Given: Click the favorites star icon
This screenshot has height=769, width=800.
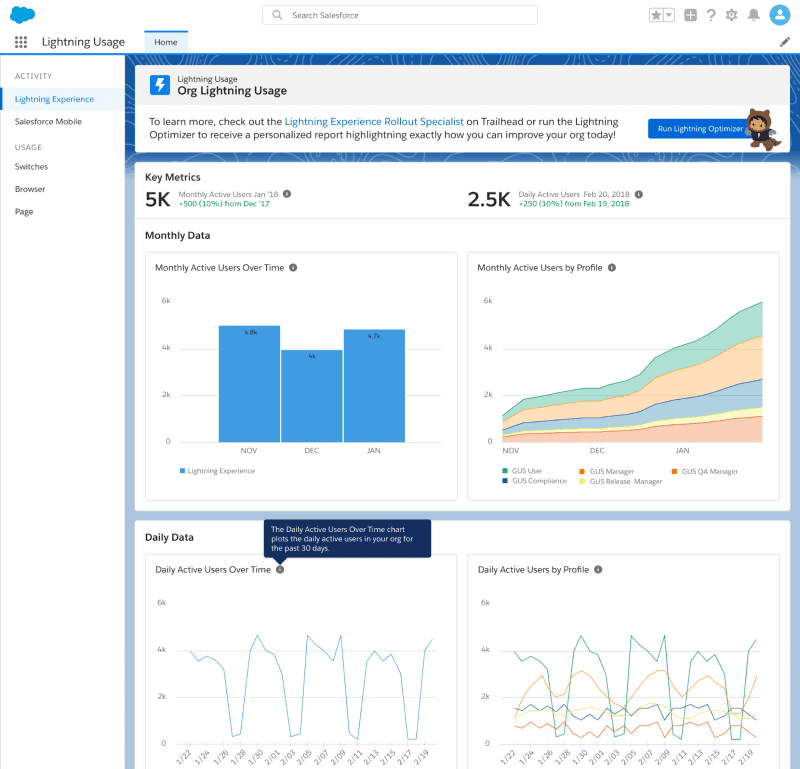Looking at the screenshot, I should coord(656,15).
